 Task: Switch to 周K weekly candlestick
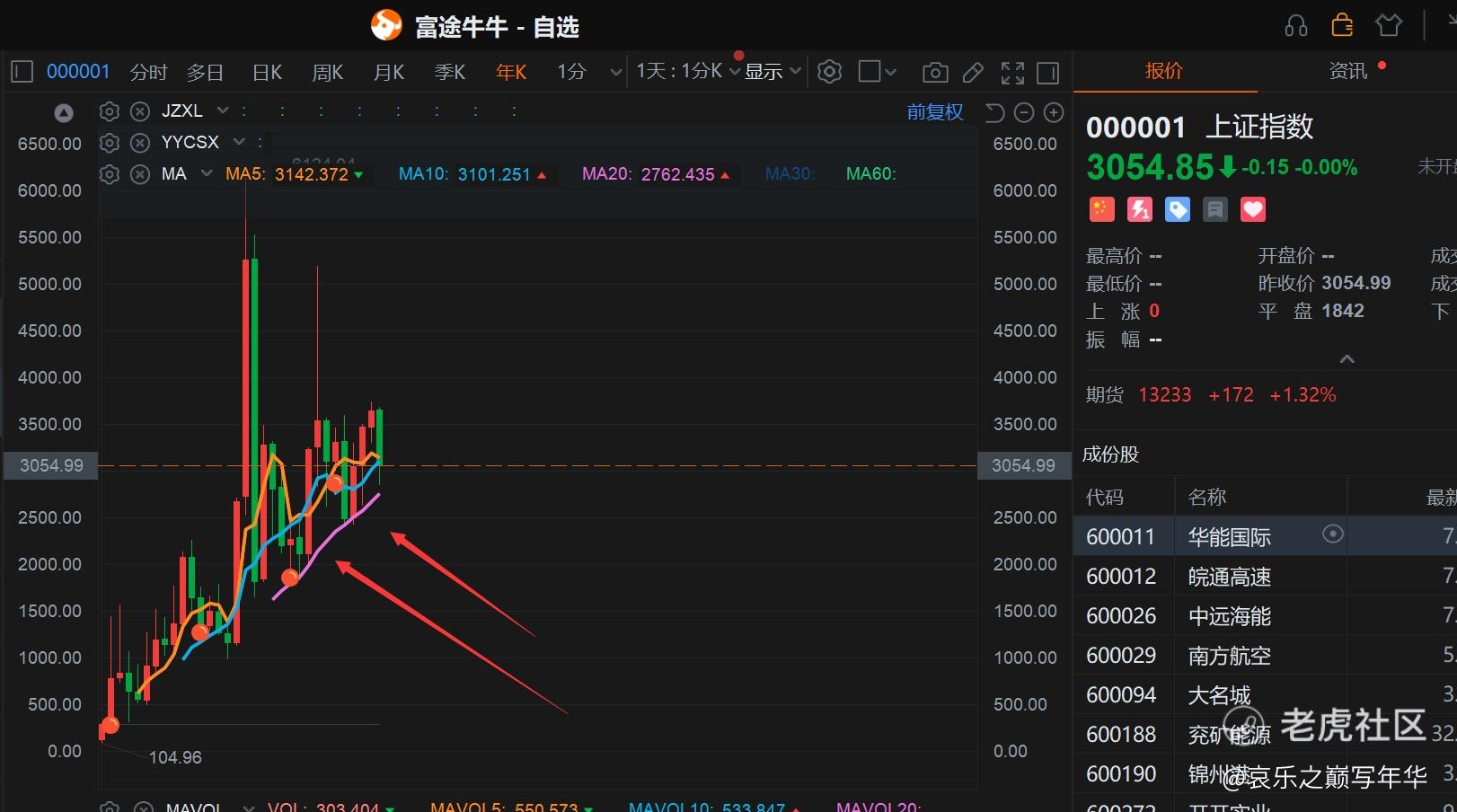coord(327,72)
